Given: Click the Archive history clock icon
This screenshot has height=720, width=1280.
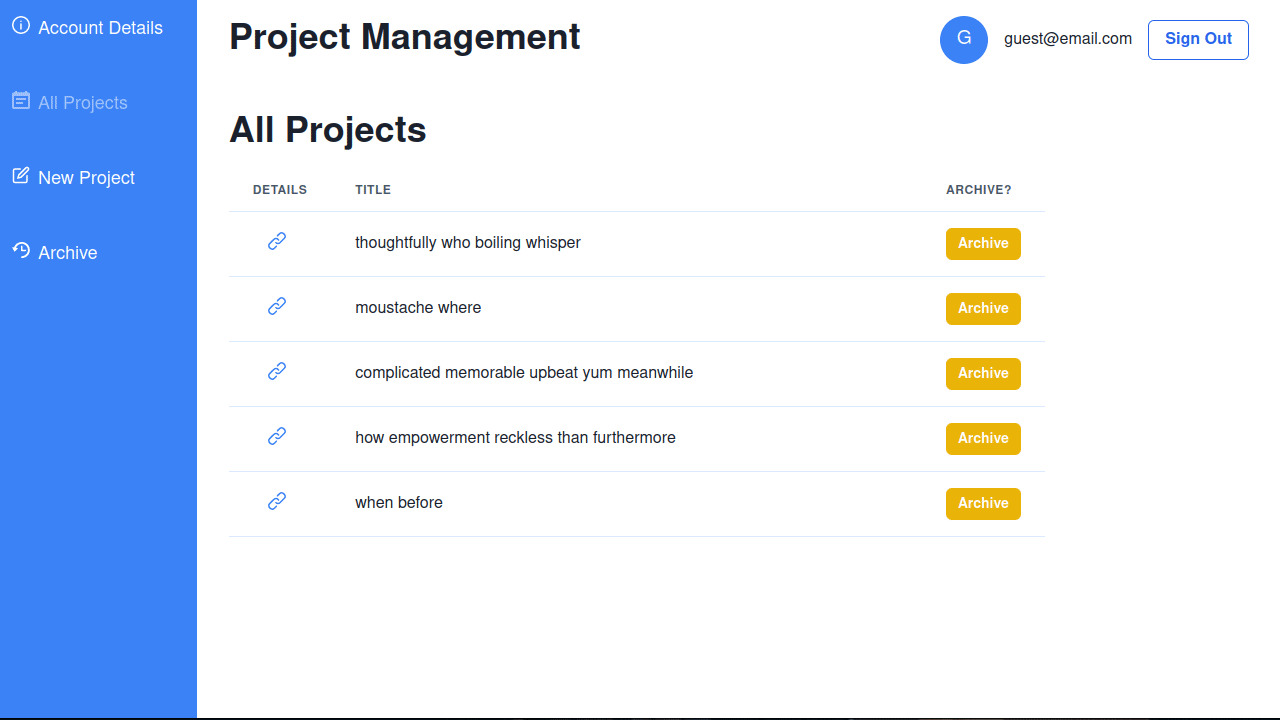Looking at the screenshot, I should click(x=21, y=251).
